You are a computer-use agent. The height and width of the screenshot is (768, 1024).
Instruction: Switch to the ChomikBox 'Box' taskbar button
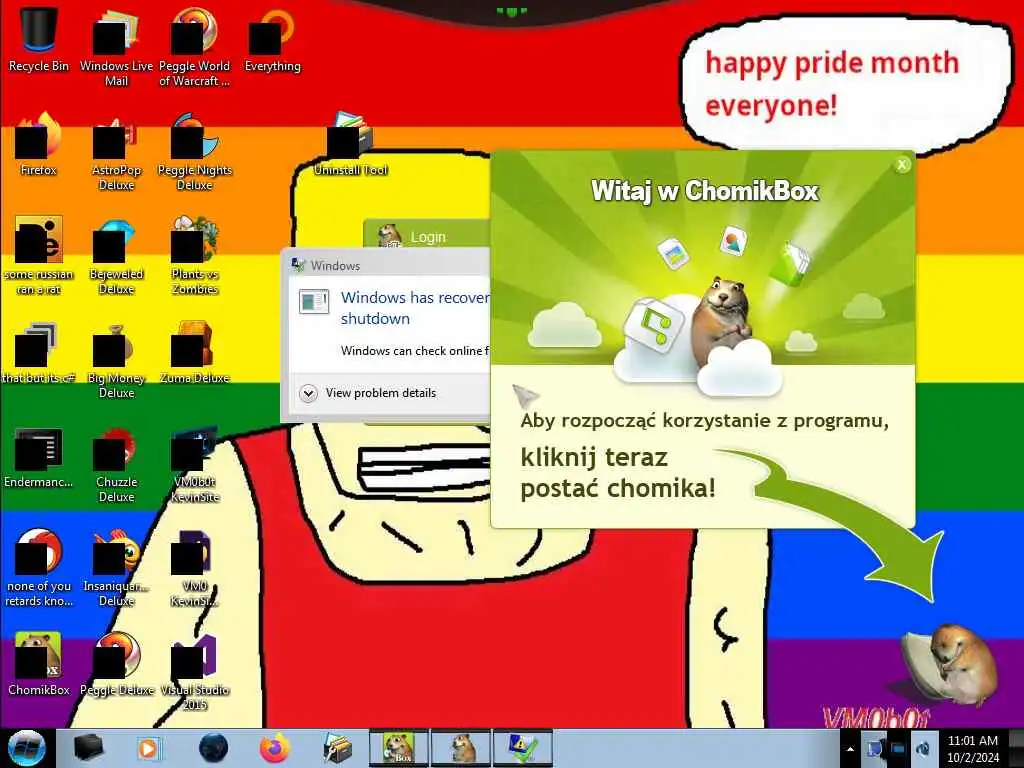click(x=398, y=748)
